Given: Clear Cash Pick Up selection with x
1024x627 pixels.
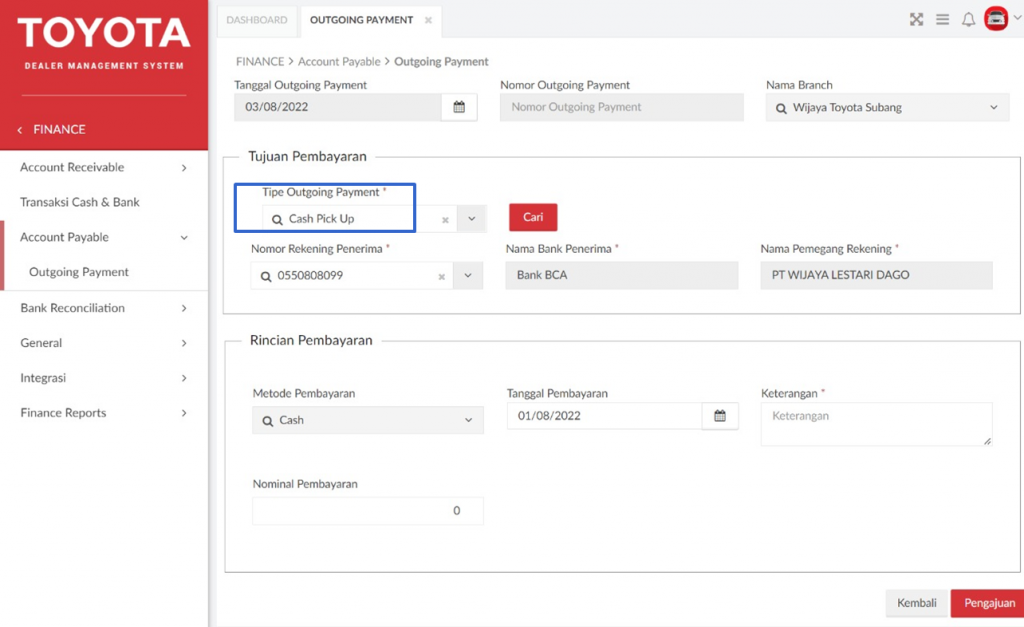Looking at the screenshot, I should [x=445, y=220].
